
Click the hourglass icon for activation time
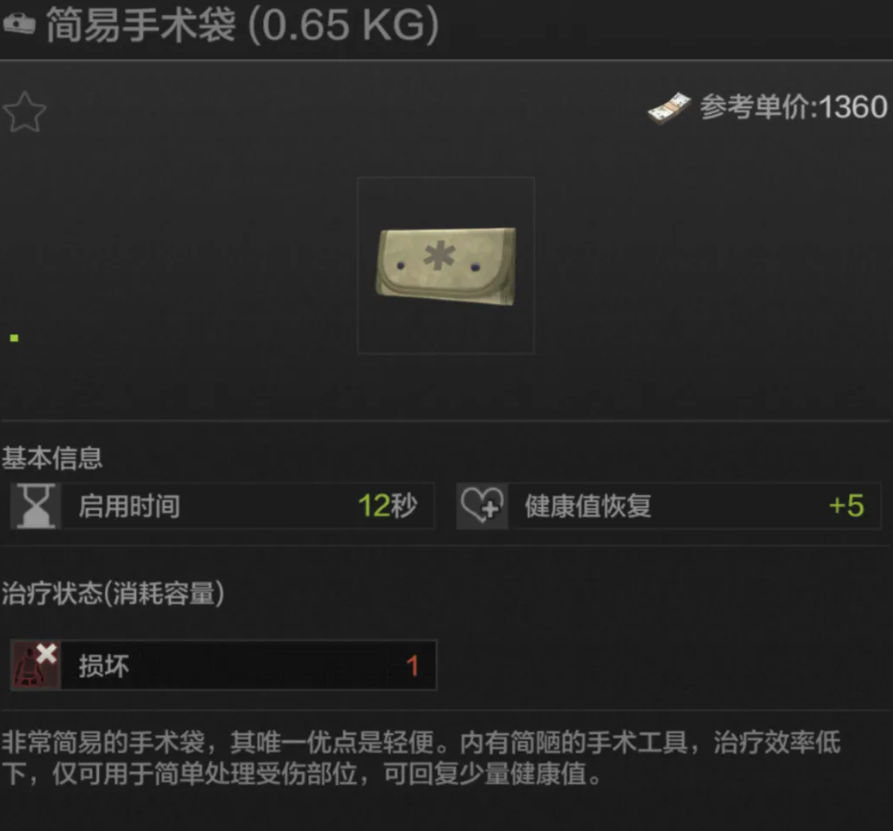pos(35,506)
